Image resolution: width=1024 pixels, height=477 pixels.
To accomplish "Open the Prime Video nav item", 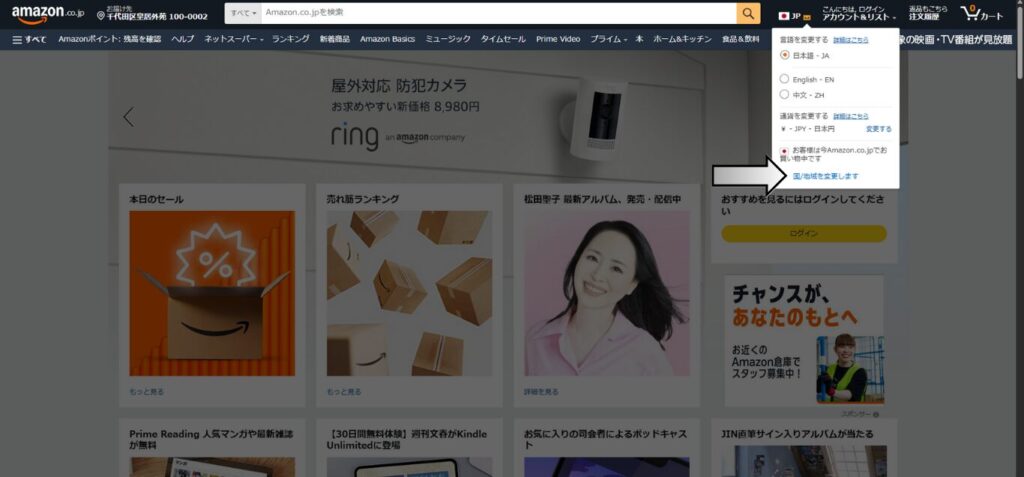I will pos(558,39).
